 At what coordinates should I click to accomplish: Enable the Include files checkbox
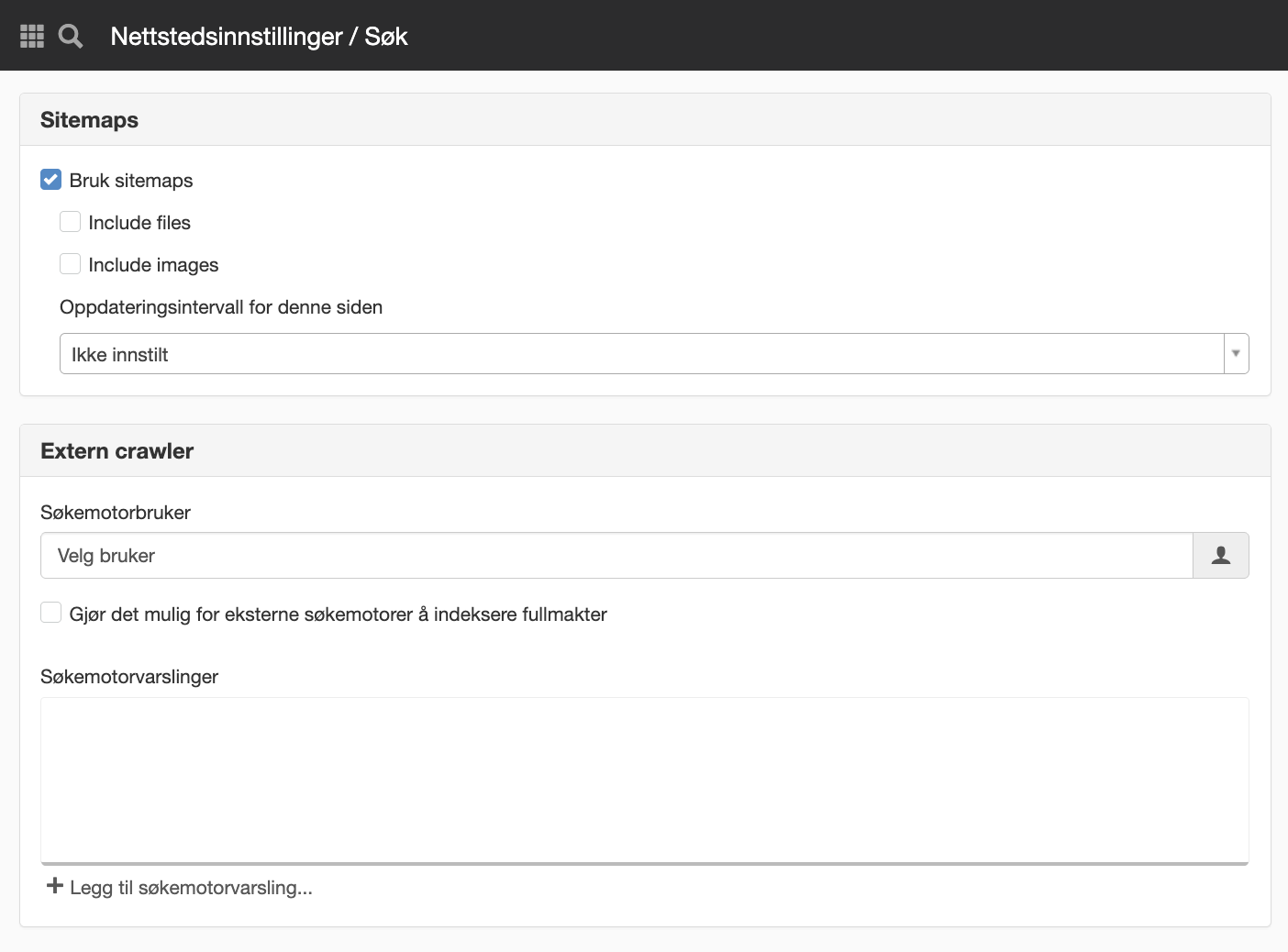(x=71, y=222)
